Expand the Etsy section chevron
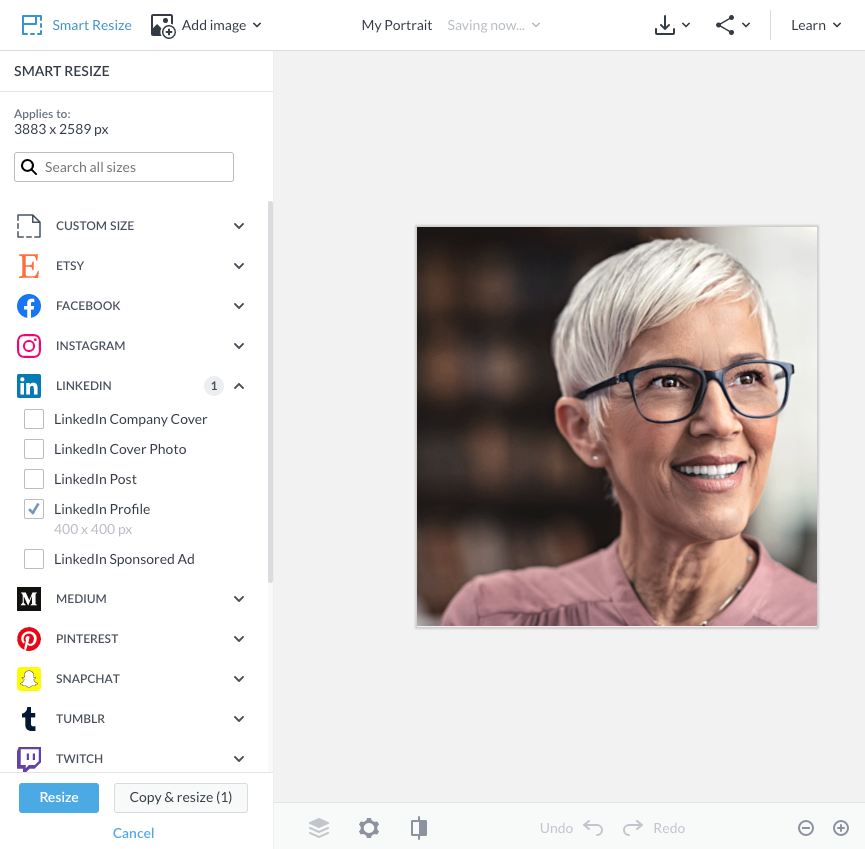This screenshot has height=849, width=865. click(x=239, y=266)
